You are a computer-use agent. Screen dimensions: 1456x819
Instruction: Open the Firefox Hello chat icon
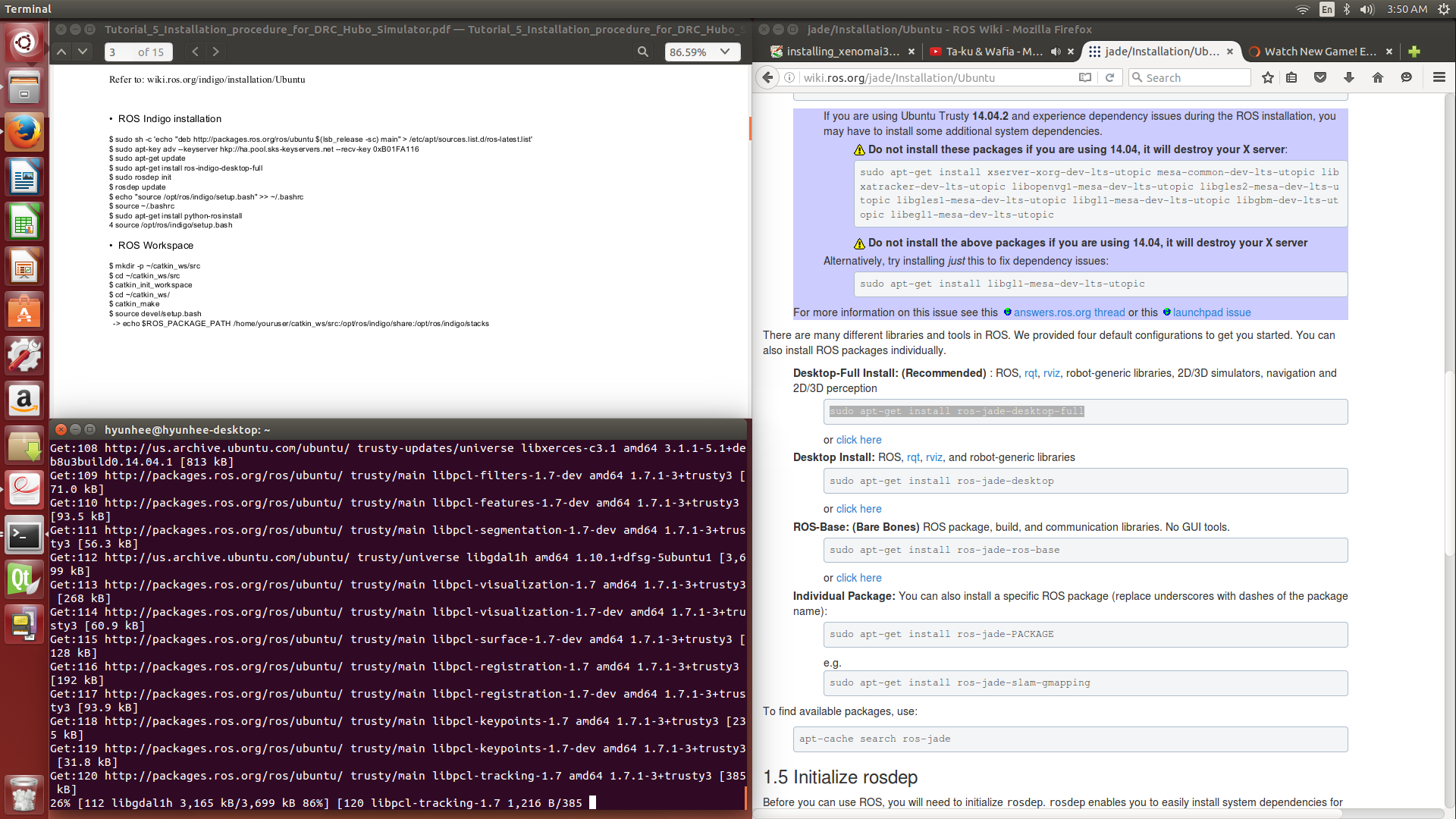pyautogui.click(x=1407, y=77)
